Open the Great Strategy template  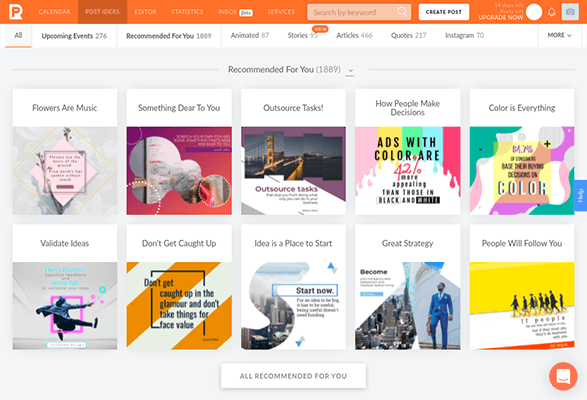pyautogui.click(x=408, y=287)
